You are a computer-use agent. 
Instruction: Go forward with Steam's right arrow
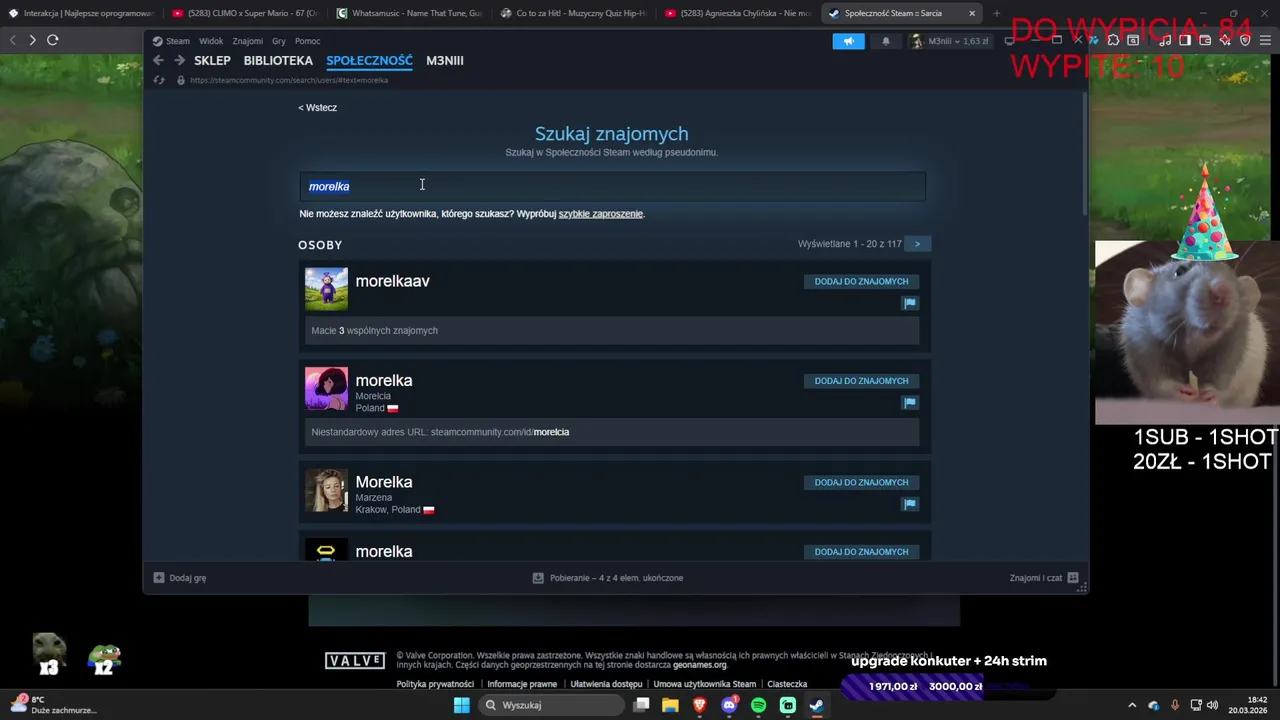click(179, 60)
